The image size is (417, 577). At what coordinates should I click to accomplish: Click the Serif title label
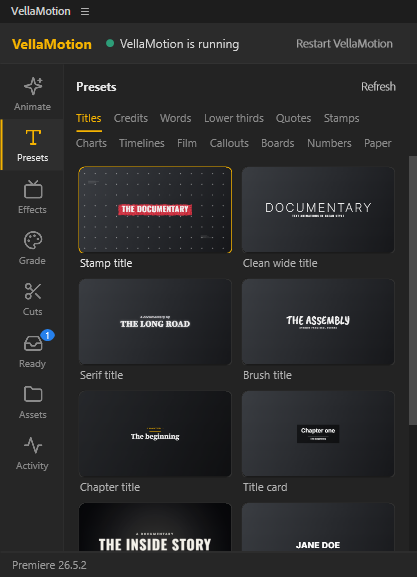tap(102, 375)
